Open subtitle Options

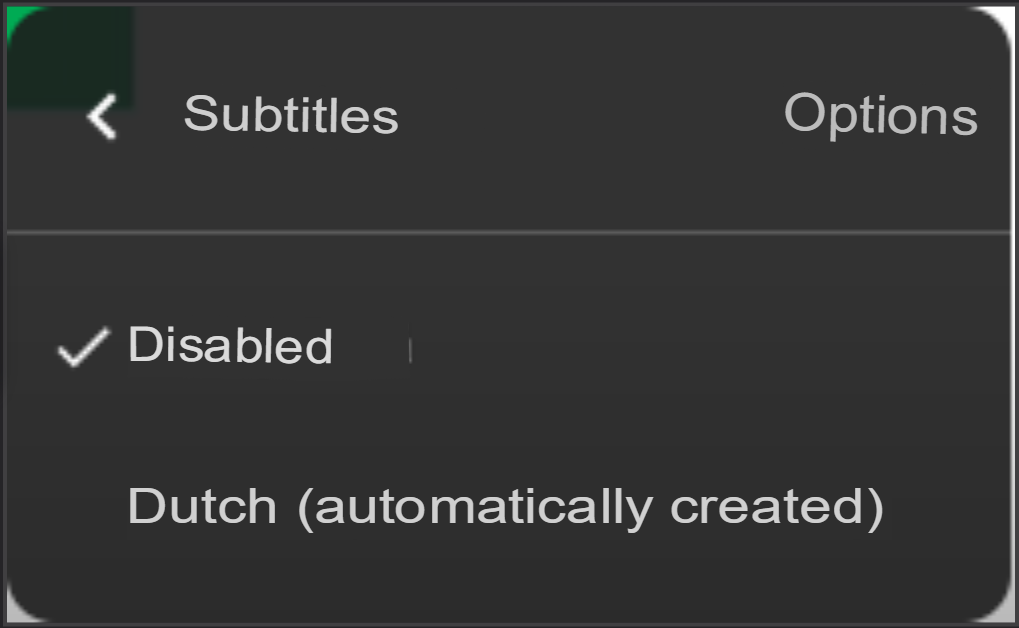tap(880, 115)
